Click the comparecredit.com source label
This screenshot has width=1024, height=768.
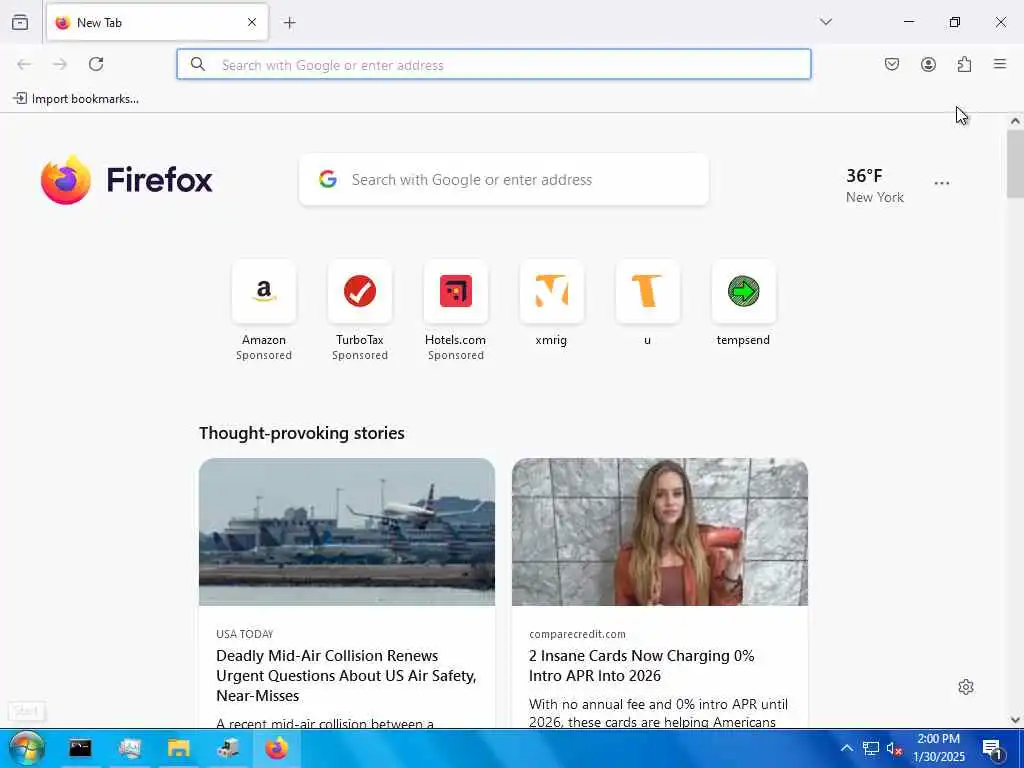click(x=577, y=634)
